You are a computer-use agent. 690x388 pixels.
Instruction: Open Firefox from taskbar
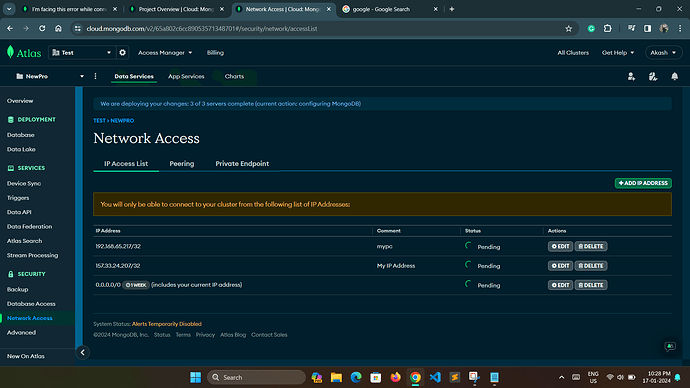(395, 377)
